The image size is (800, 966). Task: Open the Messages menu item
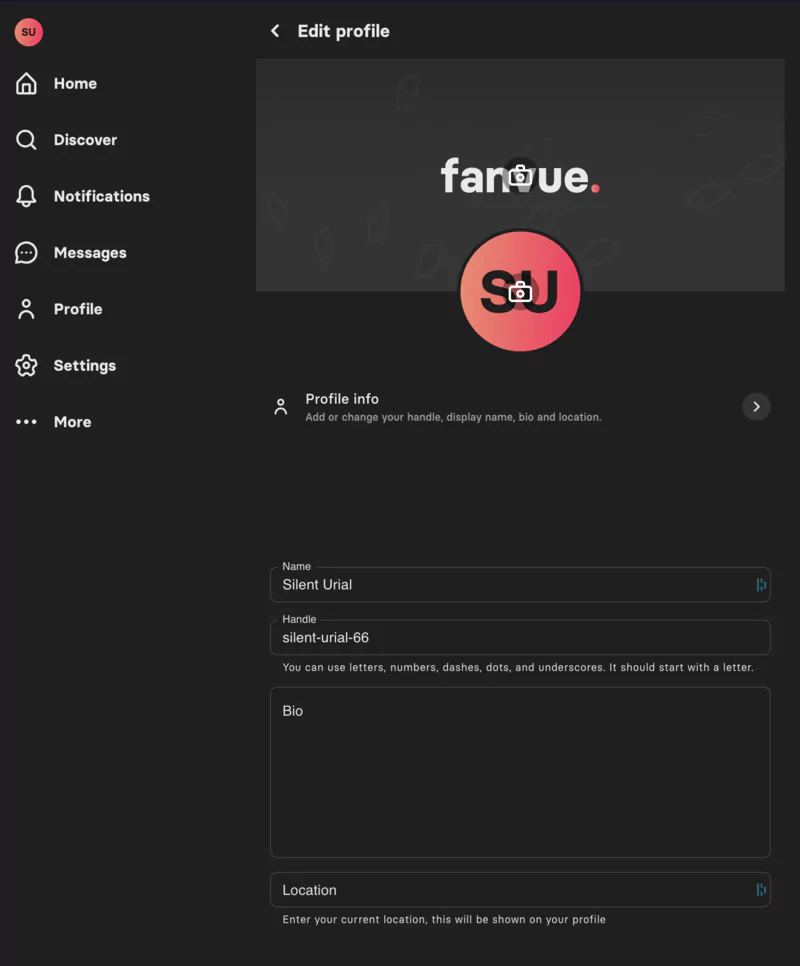(x=71, y=253)
